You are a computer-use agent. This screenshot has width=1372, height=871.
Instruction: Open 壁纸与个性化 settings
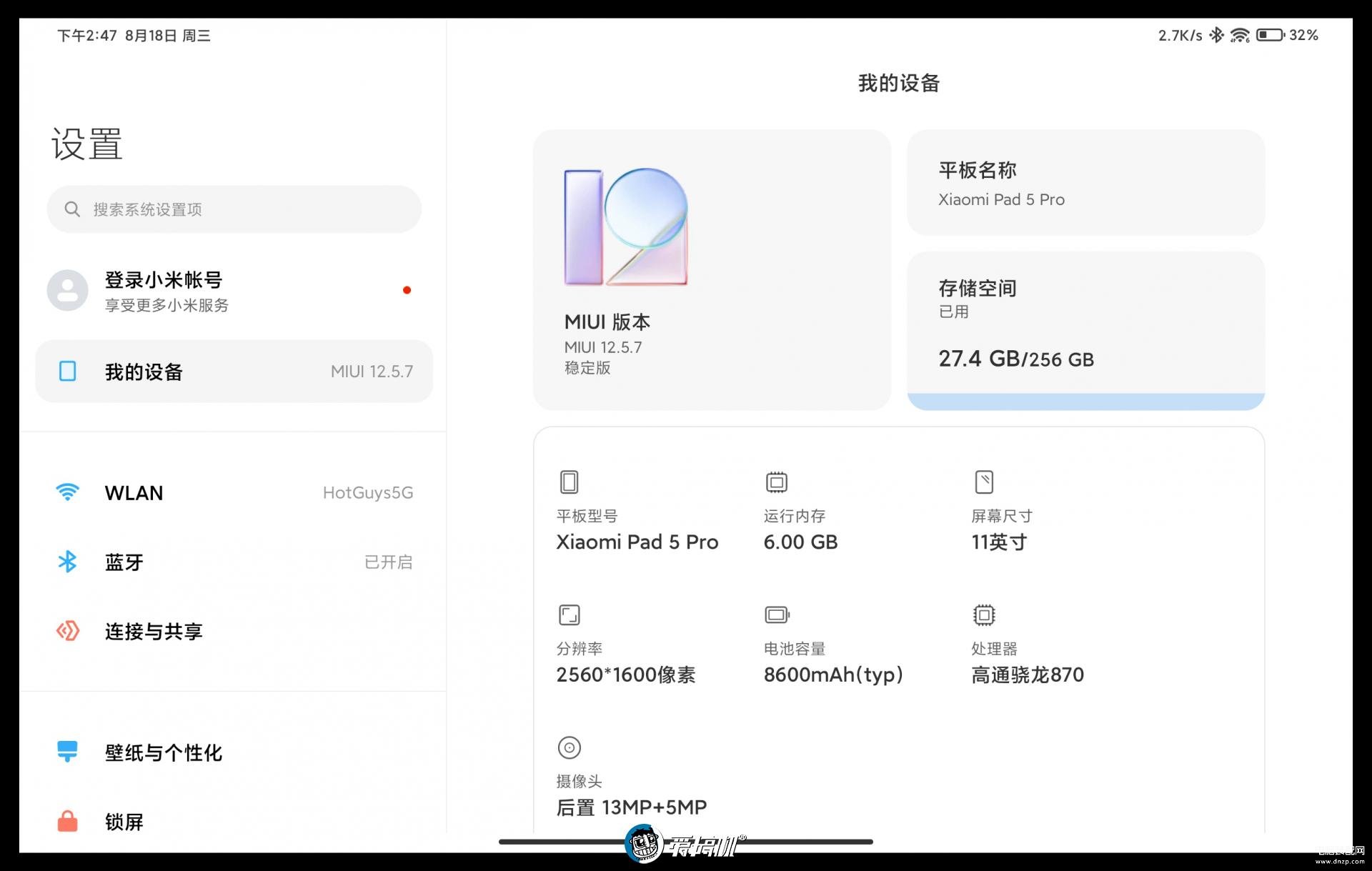234,753
